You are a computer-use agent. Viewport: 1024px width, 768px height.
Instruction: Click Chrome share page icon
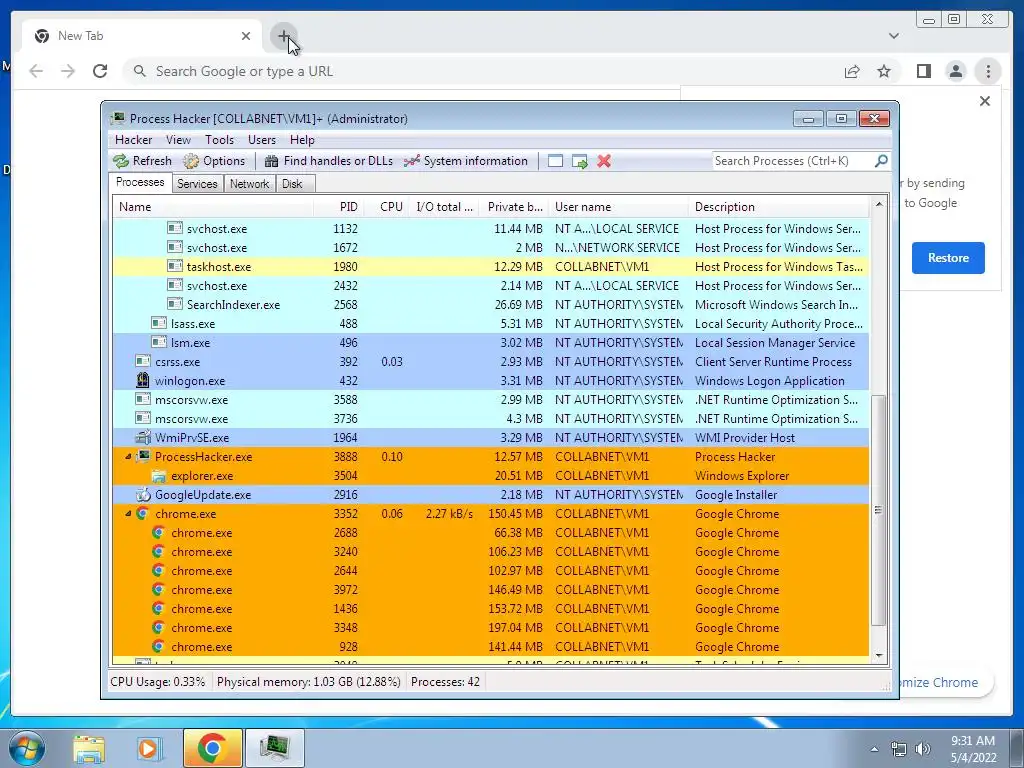click(852, 71)
